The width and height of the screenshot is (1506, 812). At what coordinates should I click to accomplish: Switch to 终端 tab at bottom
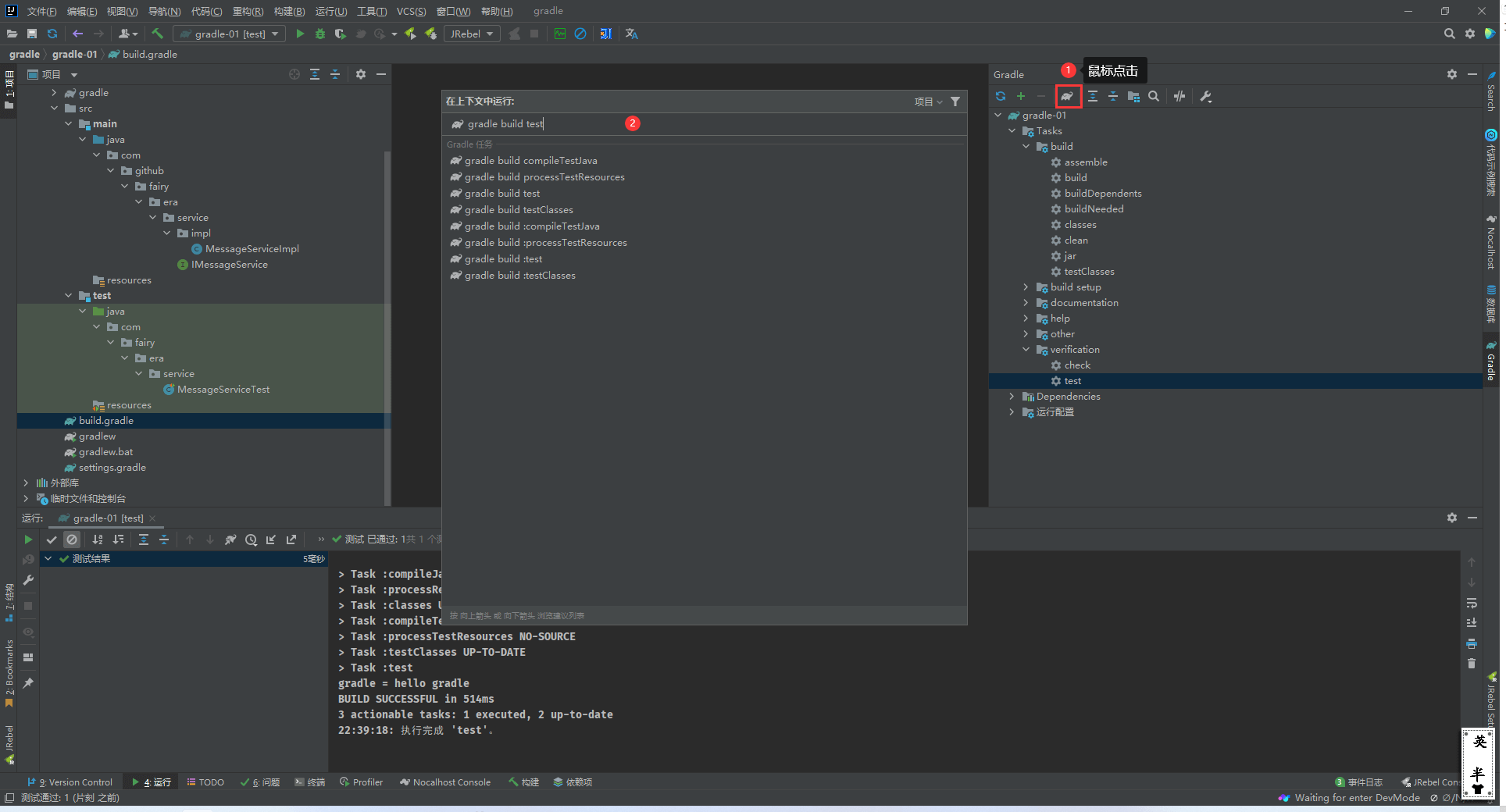click(x=309, y=782)
